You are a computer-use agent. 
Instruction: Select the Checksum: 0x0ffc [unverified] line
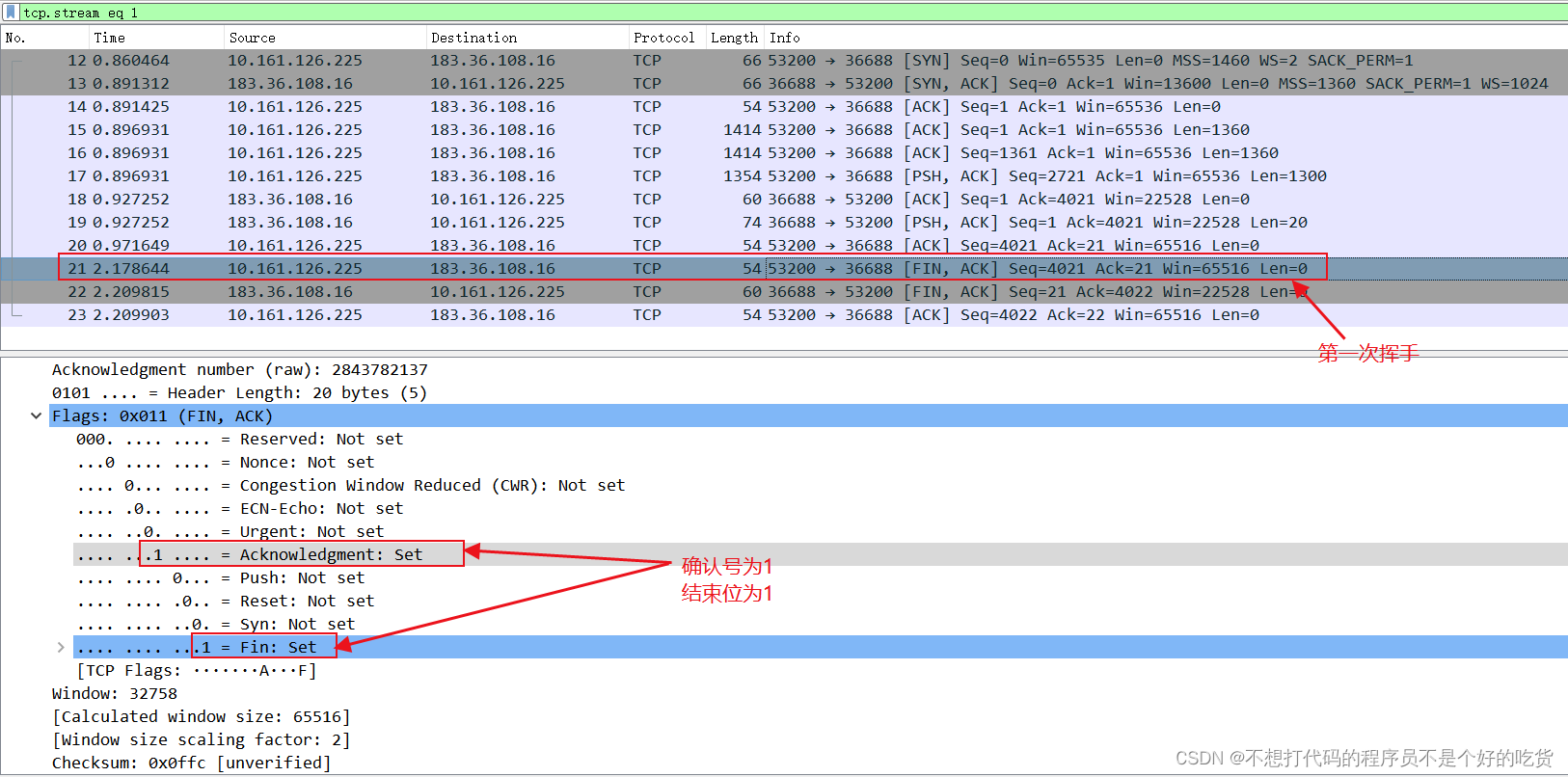pyautogui.click(x=191, y=764)
